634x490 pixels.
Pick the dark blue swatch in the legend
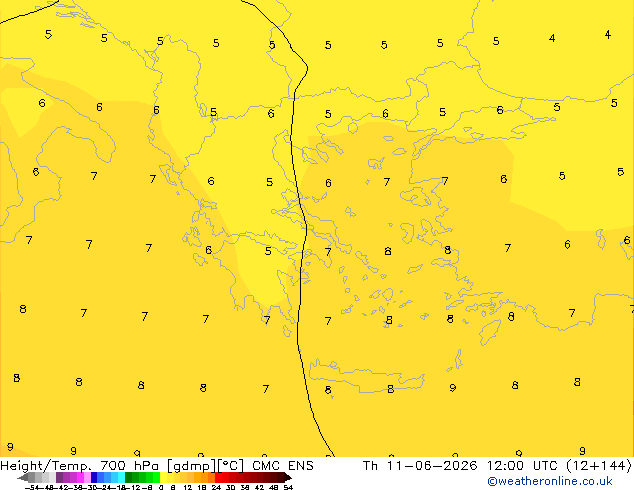pos(94,477)
